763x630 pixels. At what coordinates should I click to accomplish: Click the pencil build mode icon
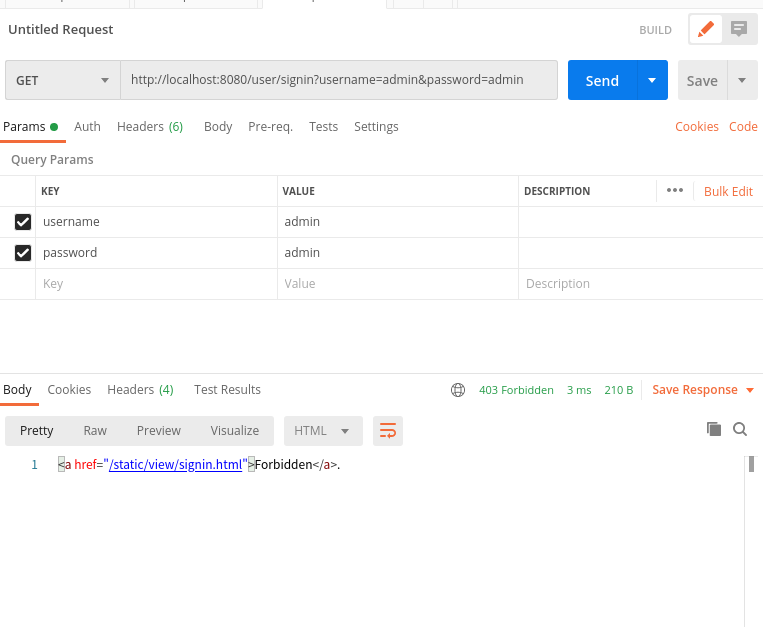pyautogui.click(x=706, y=29)
